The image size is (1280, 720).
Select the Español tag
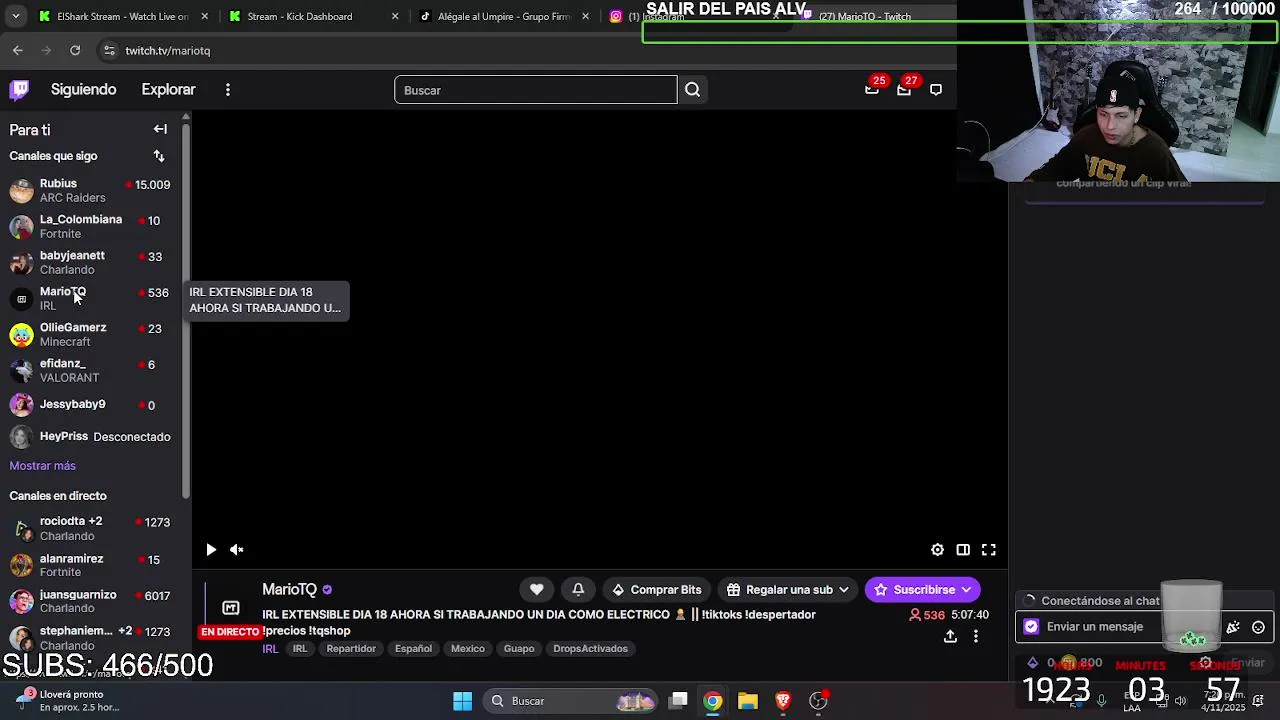point(413,649)
